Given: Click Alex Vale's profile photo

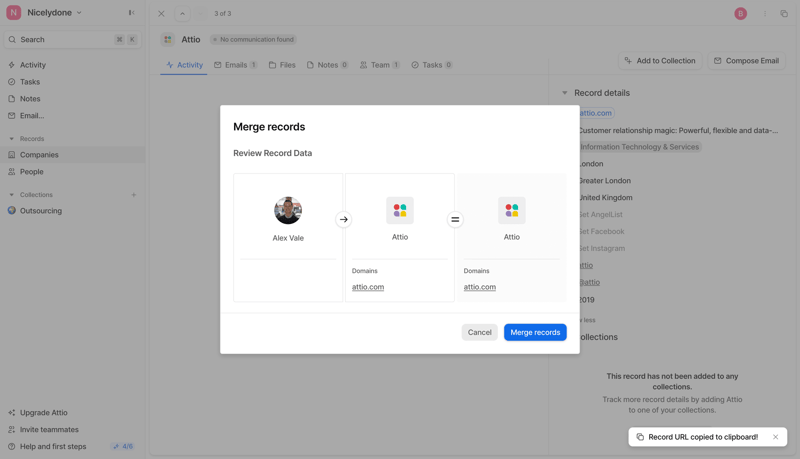Looking at the screenshot, I should point(288,210).
